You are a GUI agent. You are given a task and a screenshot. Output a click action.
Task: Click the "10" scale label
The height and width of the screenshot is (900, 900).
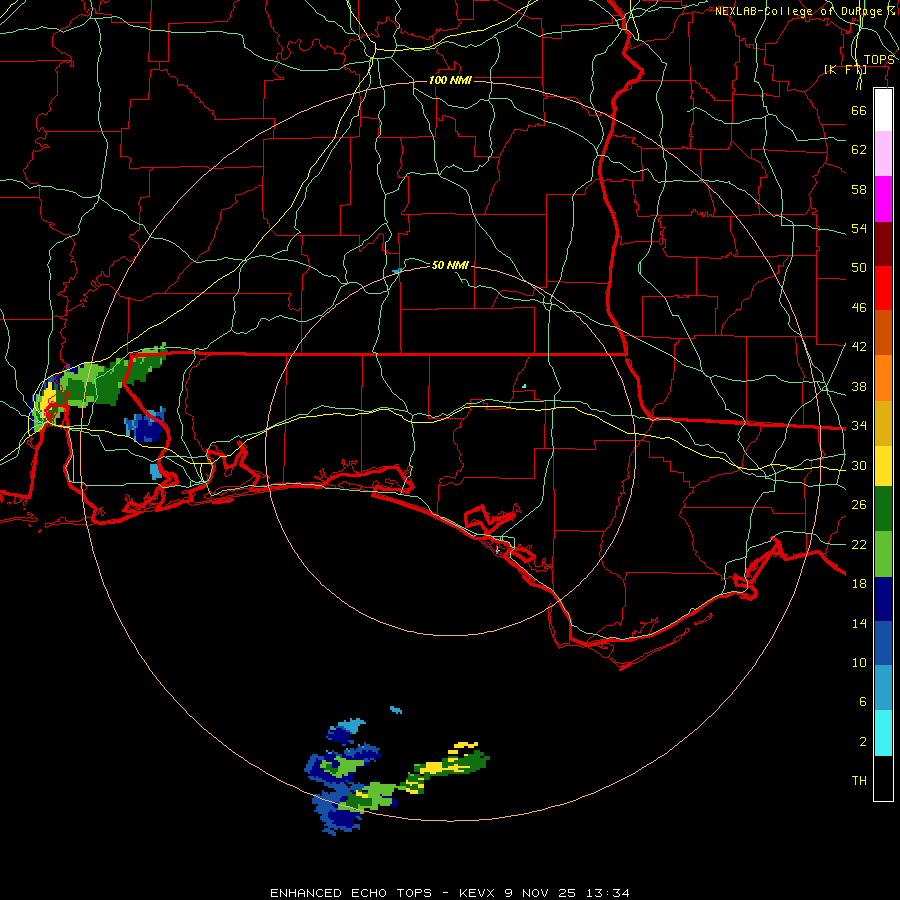pos(859,662)
